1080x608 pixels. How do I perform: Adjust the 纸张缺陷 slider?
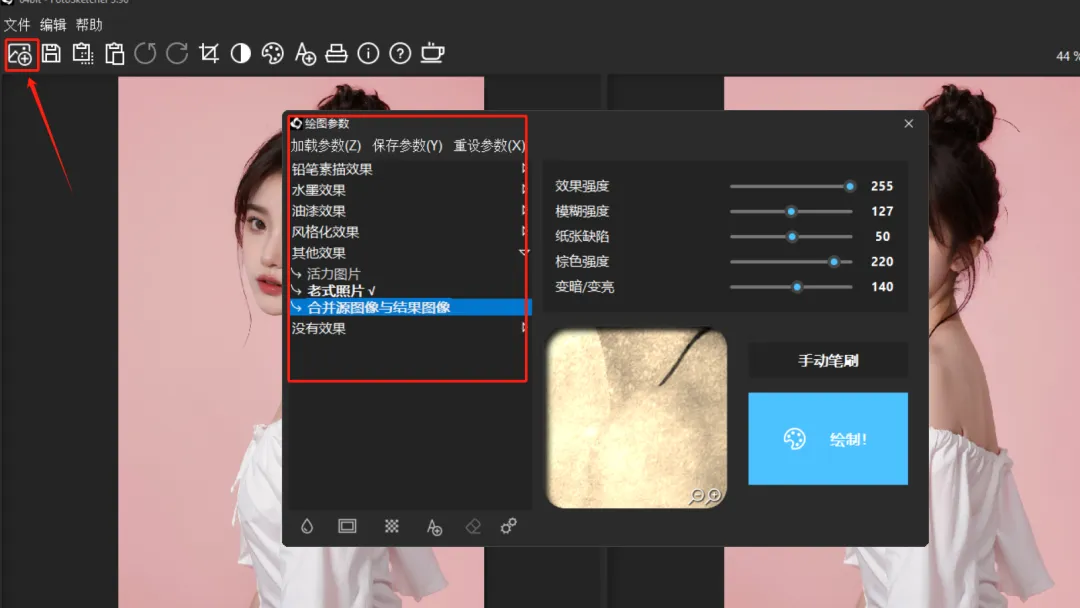pyautogui.click(x=791, y=236)
